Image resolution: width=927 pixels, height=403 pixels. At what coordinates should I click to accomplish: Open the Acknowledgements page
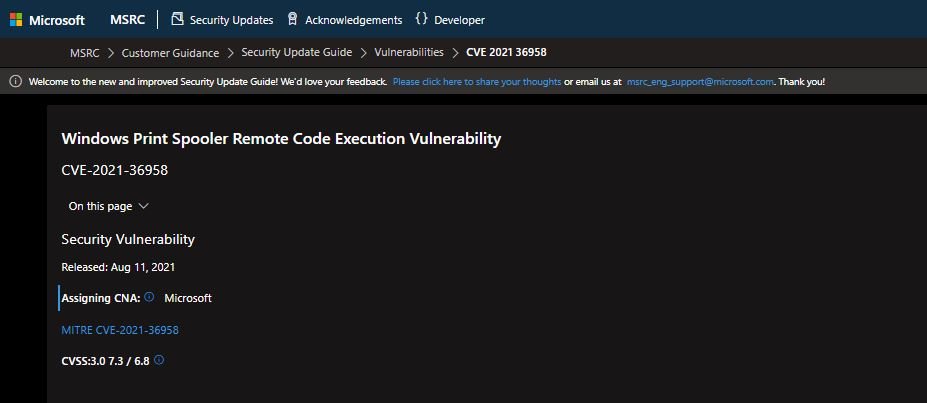coord(354,20)
